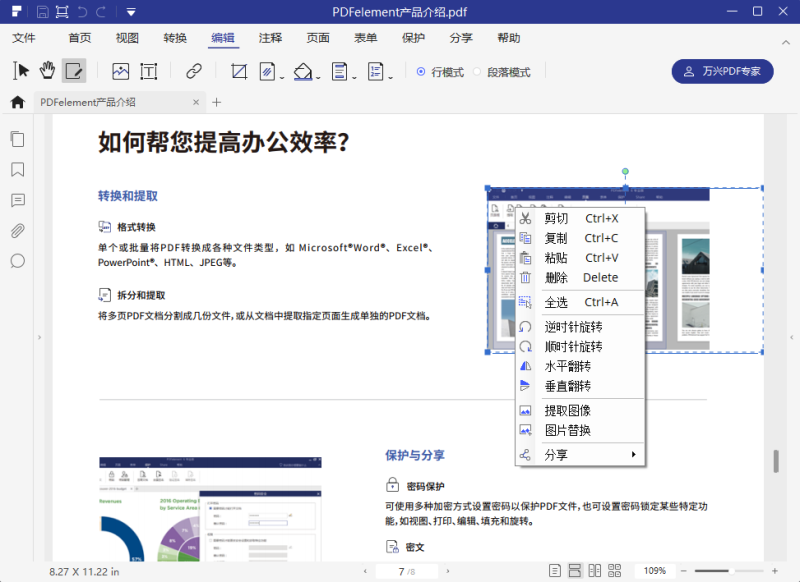Enable 行模式 editing mode
Image resolution: width=800 pixels, height=582 pixels.
[440, 71]
